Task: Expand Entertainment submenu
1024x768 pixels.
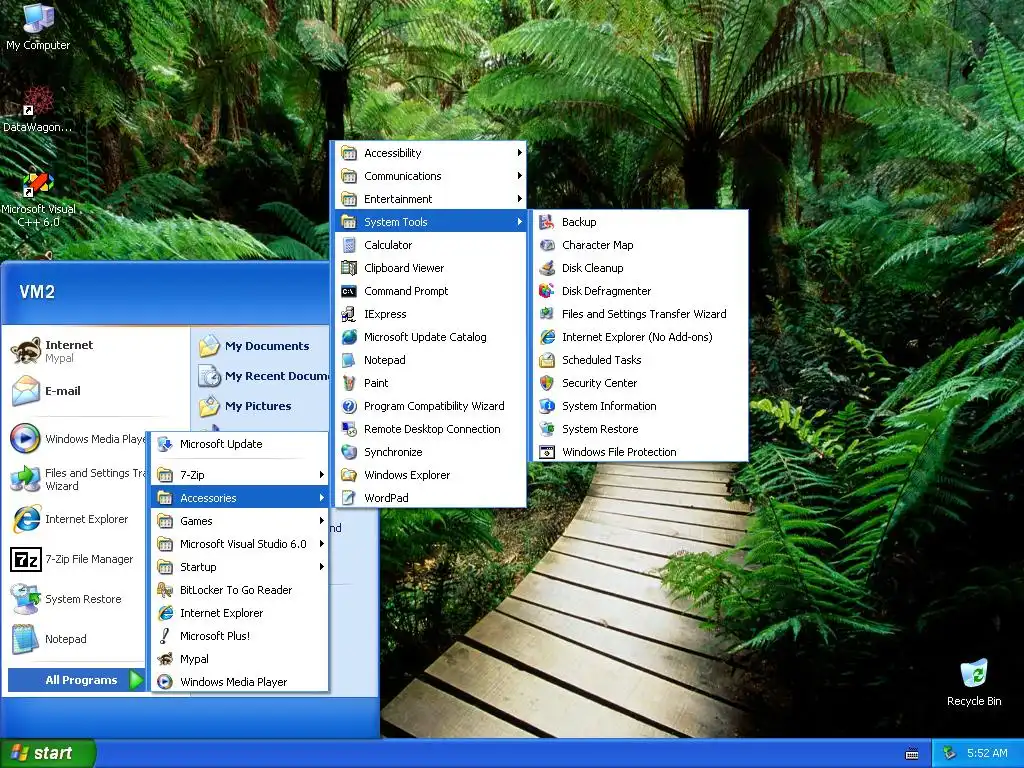Action: click(x=431, y=199)
